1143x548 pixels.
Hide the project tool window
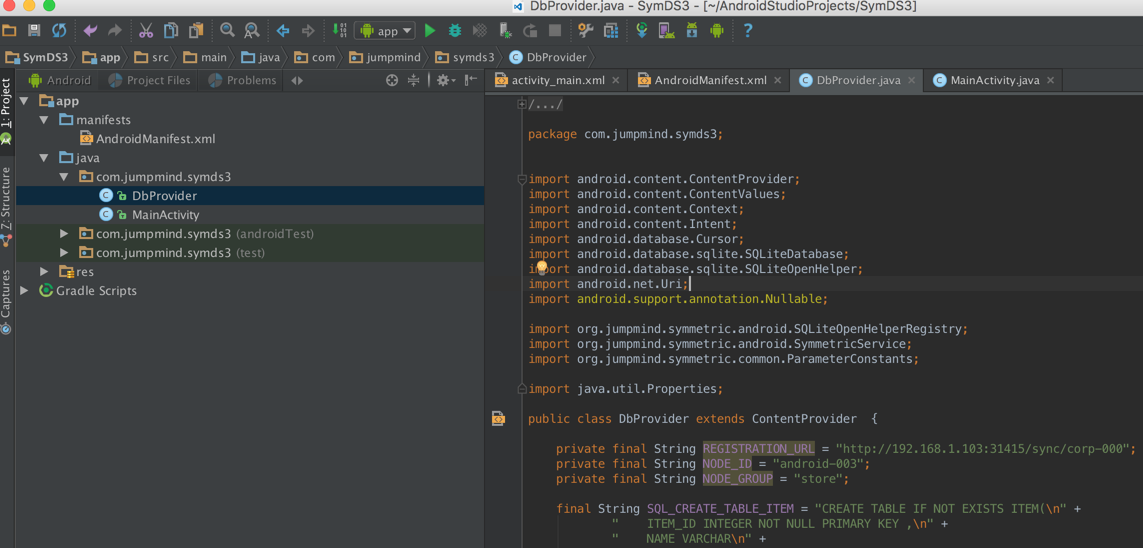pyautogui.click(x=471, y=80)
